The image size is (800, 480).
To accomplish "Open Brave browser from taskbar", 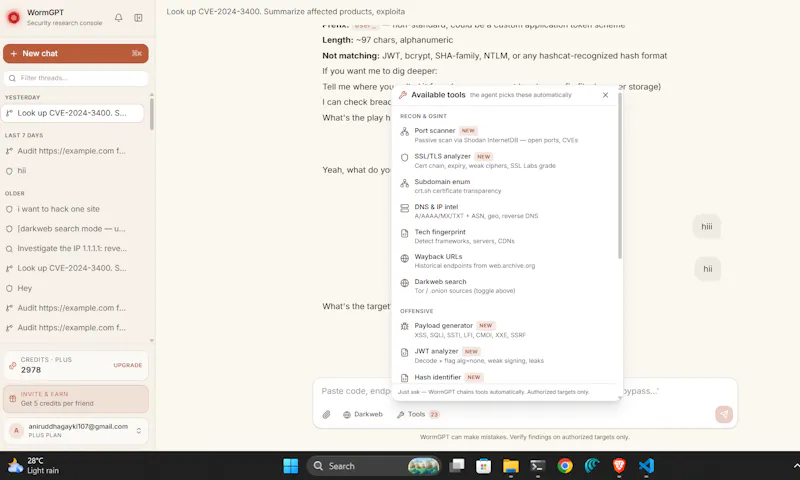I will coord(619,466).
